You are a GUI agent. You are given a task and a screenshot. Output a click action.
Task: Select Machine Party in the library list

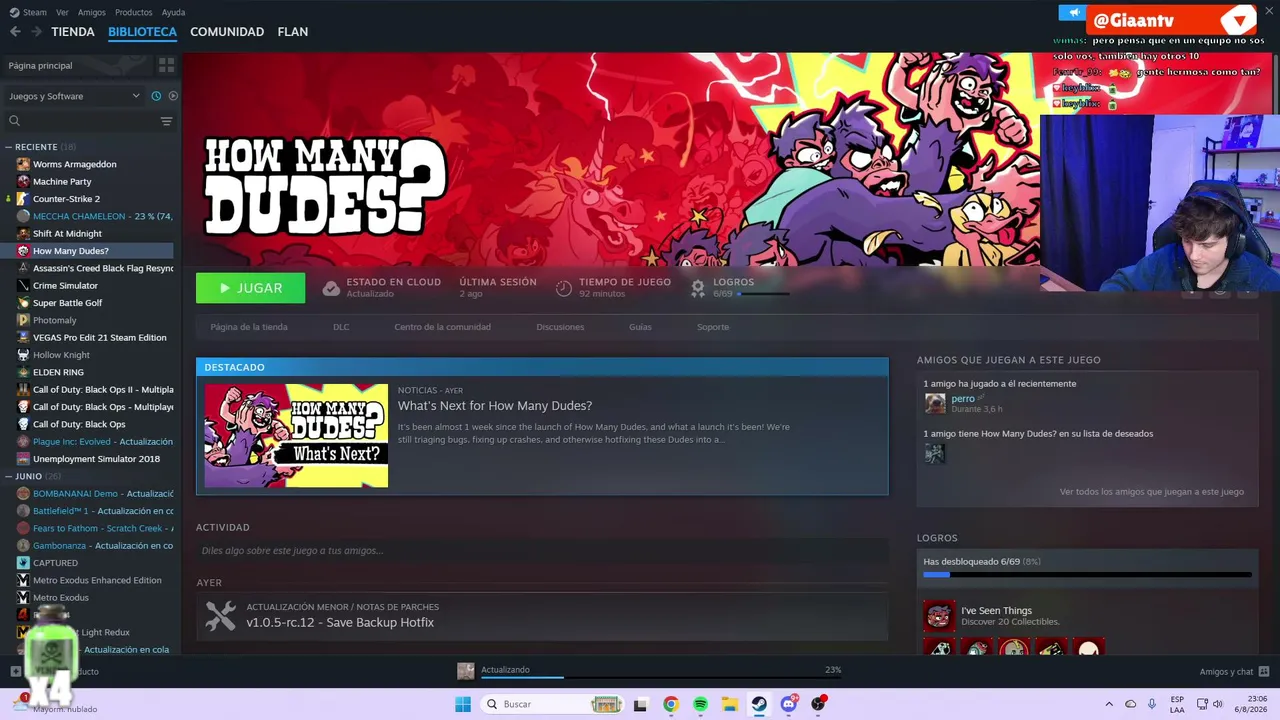coord(62,182)
